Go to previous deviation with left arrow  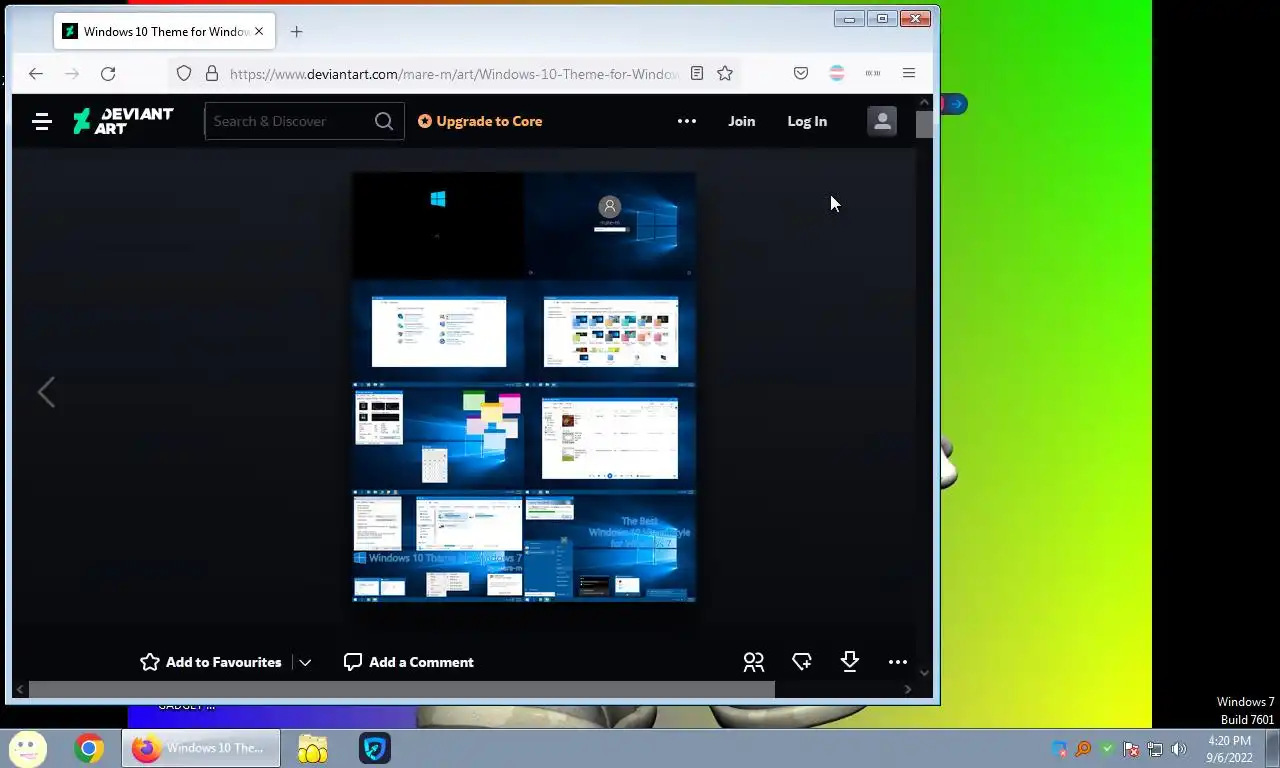click(x=46, y=392)
